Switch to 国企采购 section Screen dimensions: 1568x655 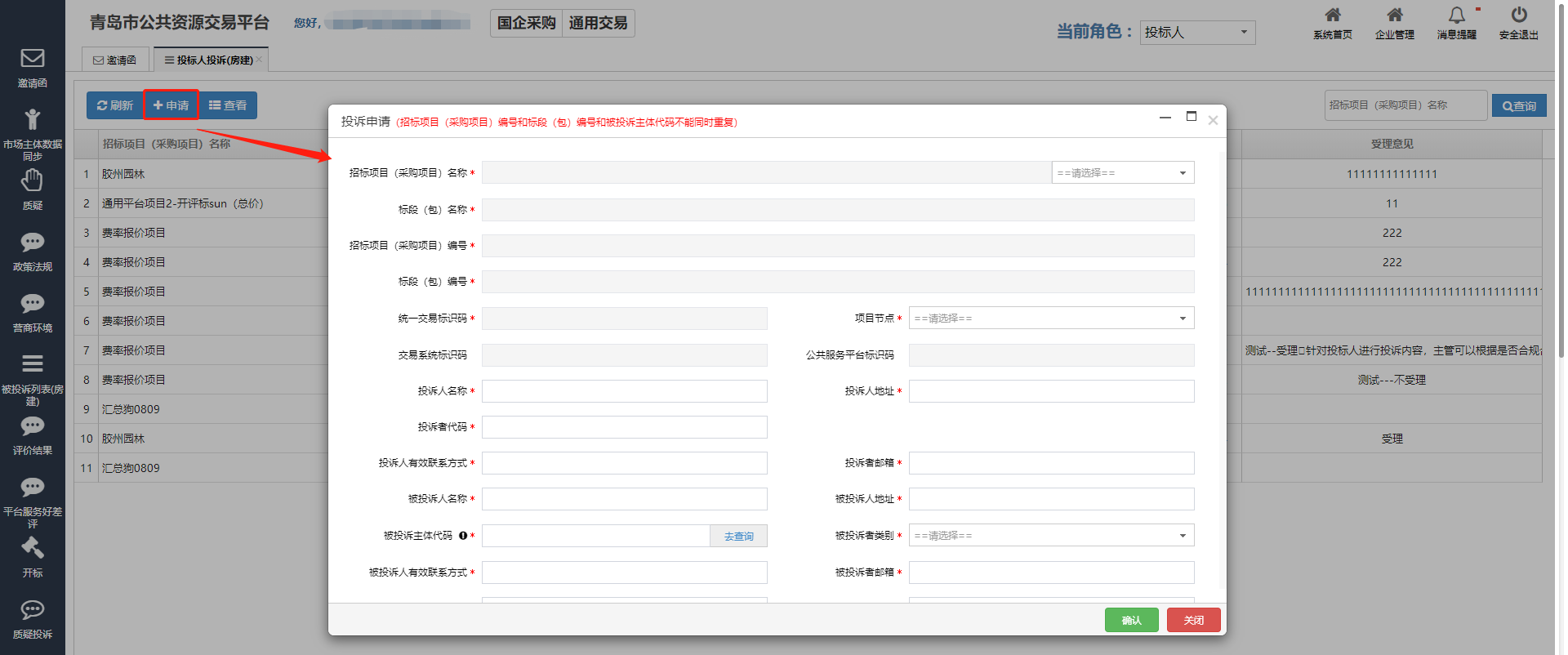(x=527, y=23)
